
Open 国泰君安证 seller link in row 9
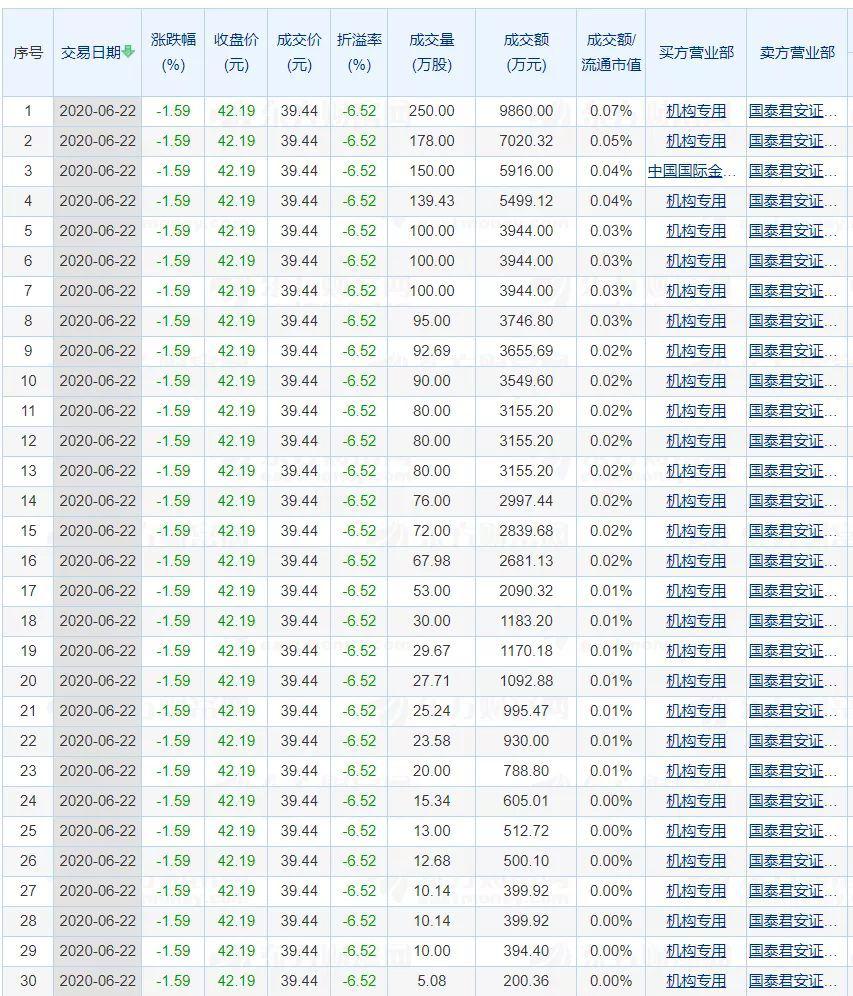(x=792, y=351)
